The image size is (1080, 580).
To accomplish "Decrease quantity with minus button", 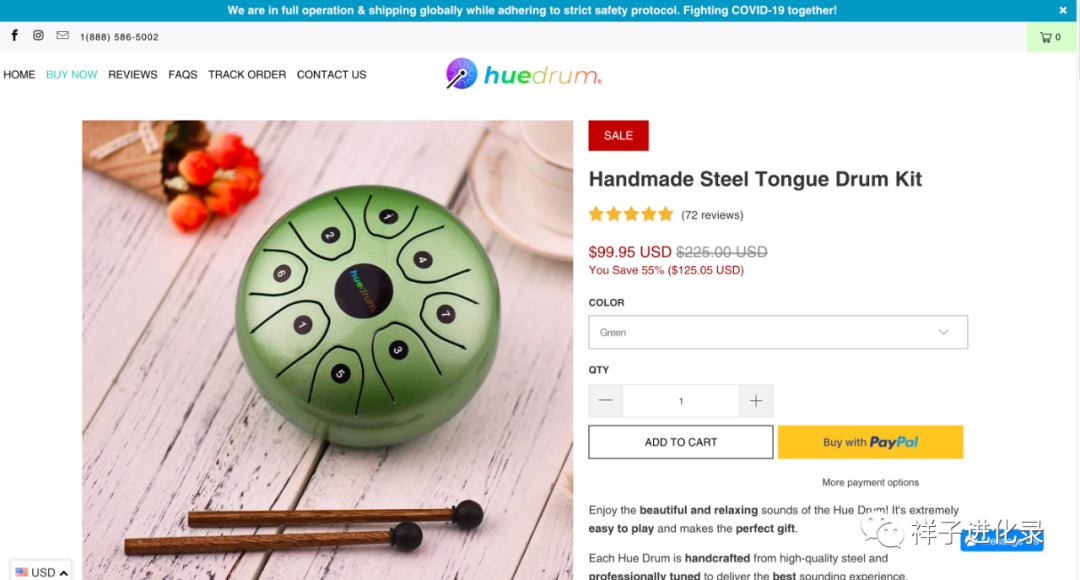I will click(605, 400).
